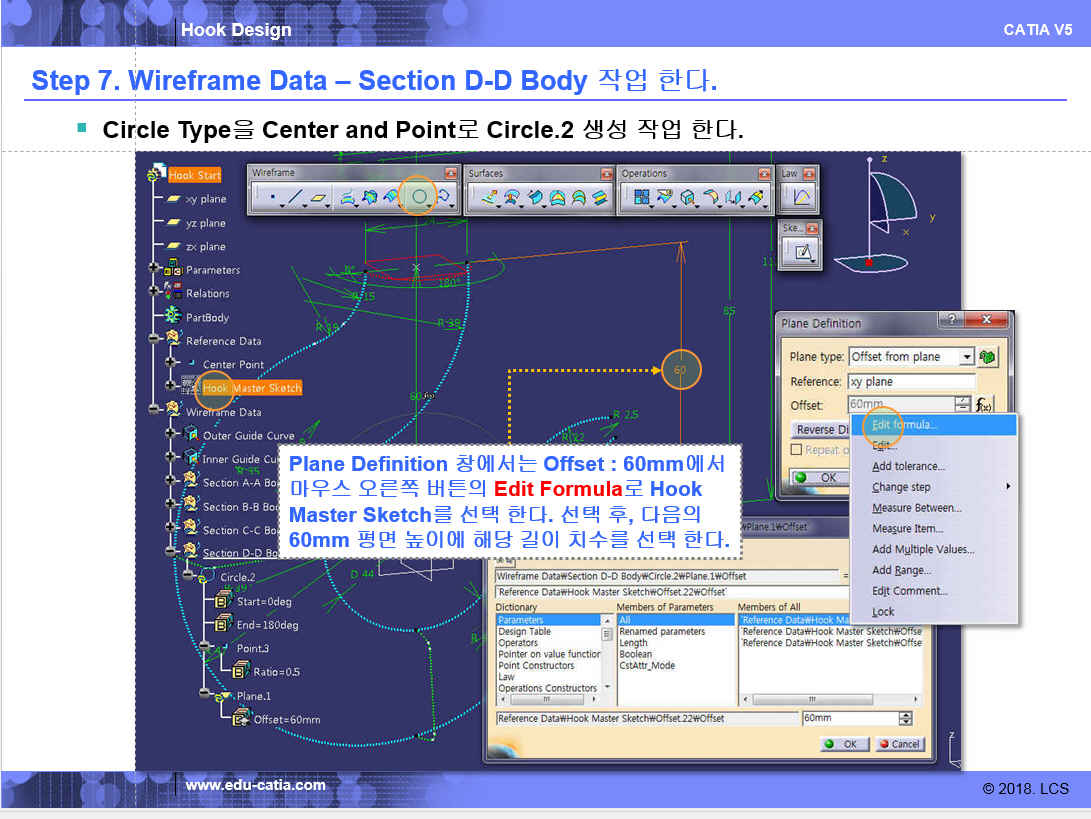This screenshot has width=1091, height=819.
Task: Click the Reference field showing xy plane
Action: coord(910,382)
